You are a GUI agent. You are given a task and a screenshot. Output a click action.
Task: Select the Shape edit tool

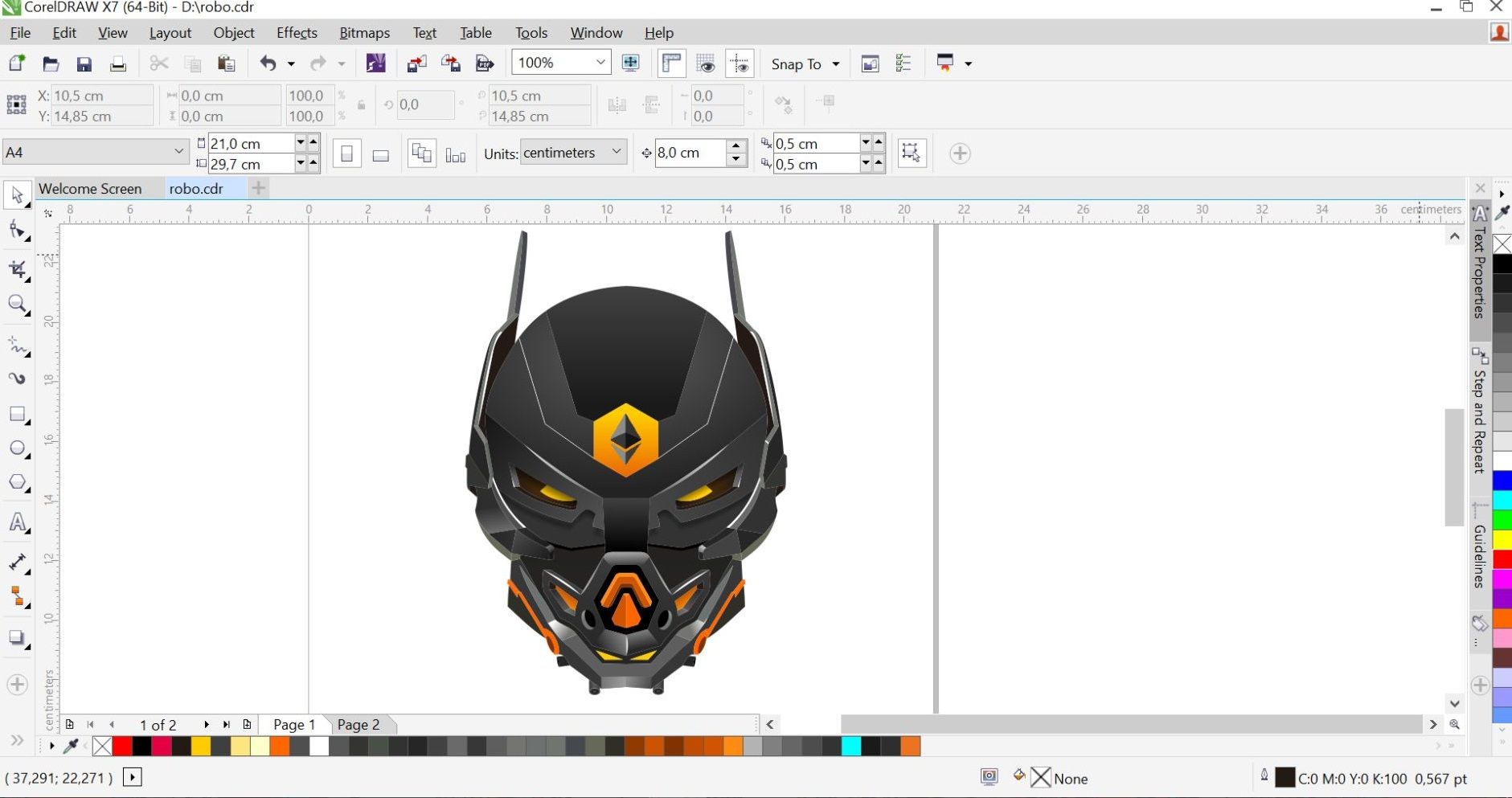pyautogui.click(x=18, y=231)
